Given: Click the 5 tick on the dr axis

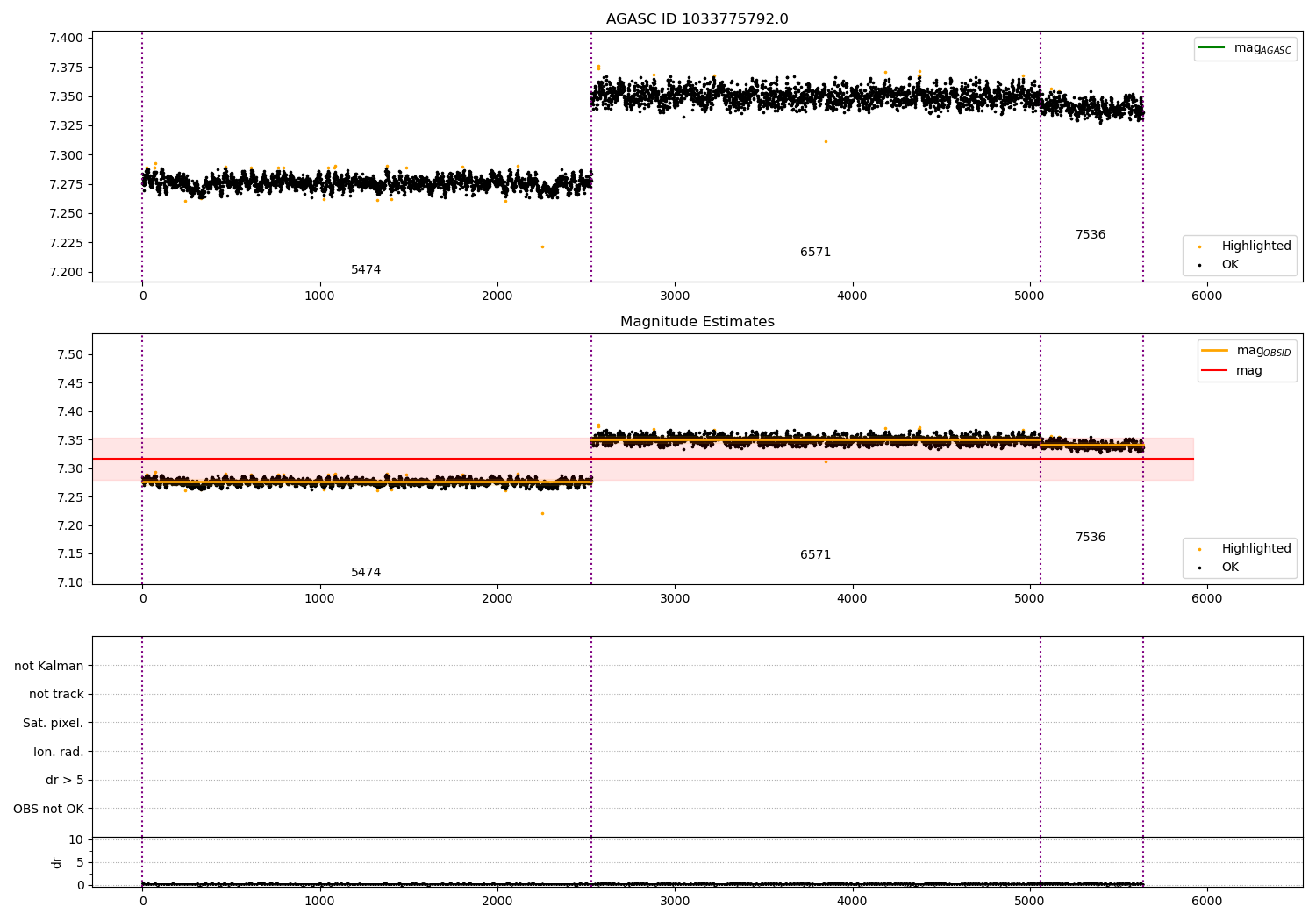Looking at the screenshot, I should pyautogui.click(x=80, y=862).
